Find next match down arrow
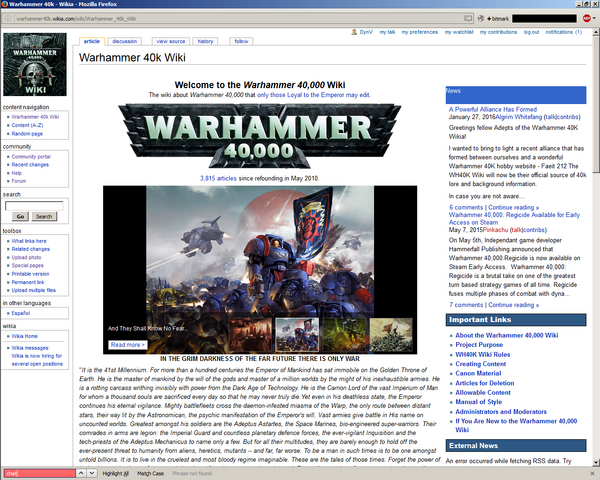600x480 pixels. click(92, 473)
